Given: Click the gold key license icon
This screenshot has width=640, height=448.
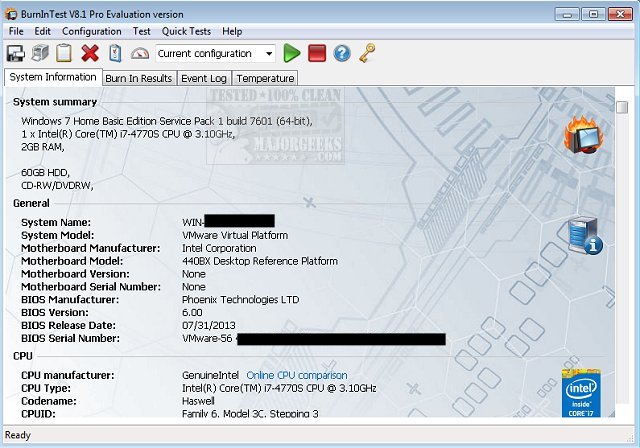Looking at the screenshot, I should click(367, 53).
